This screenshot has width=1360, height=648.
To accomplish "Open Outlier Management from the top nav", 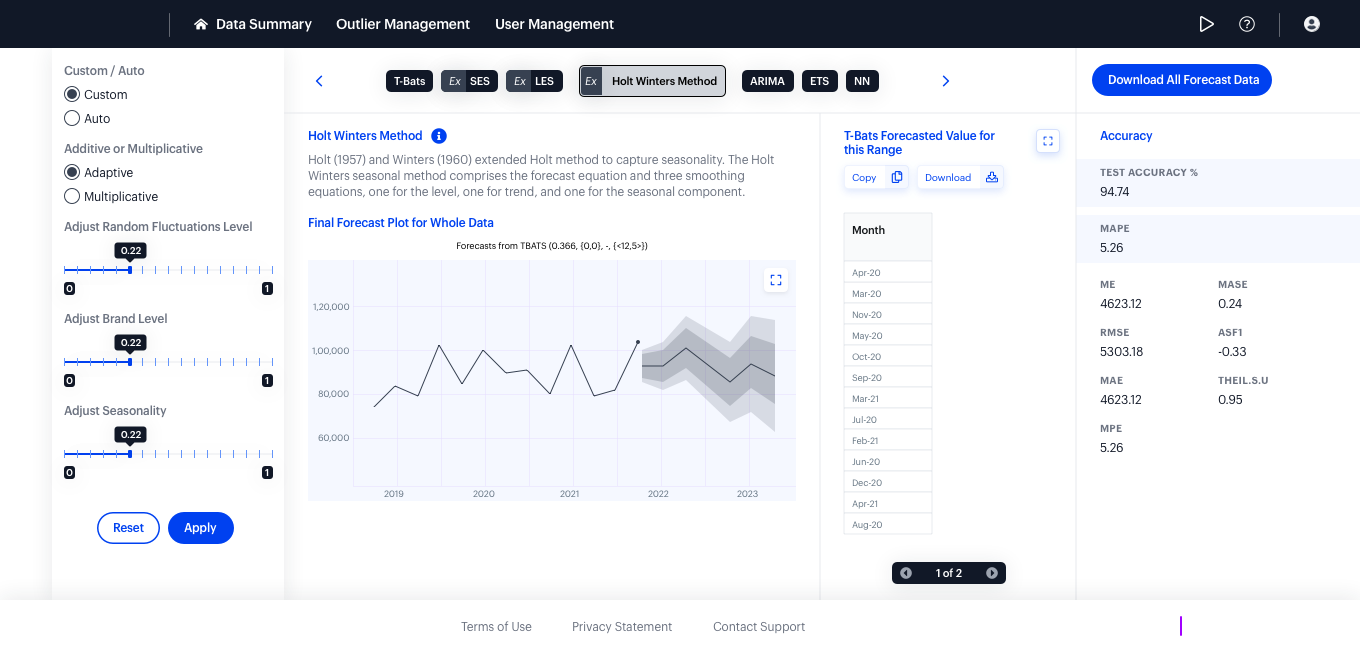I will 403,24.
